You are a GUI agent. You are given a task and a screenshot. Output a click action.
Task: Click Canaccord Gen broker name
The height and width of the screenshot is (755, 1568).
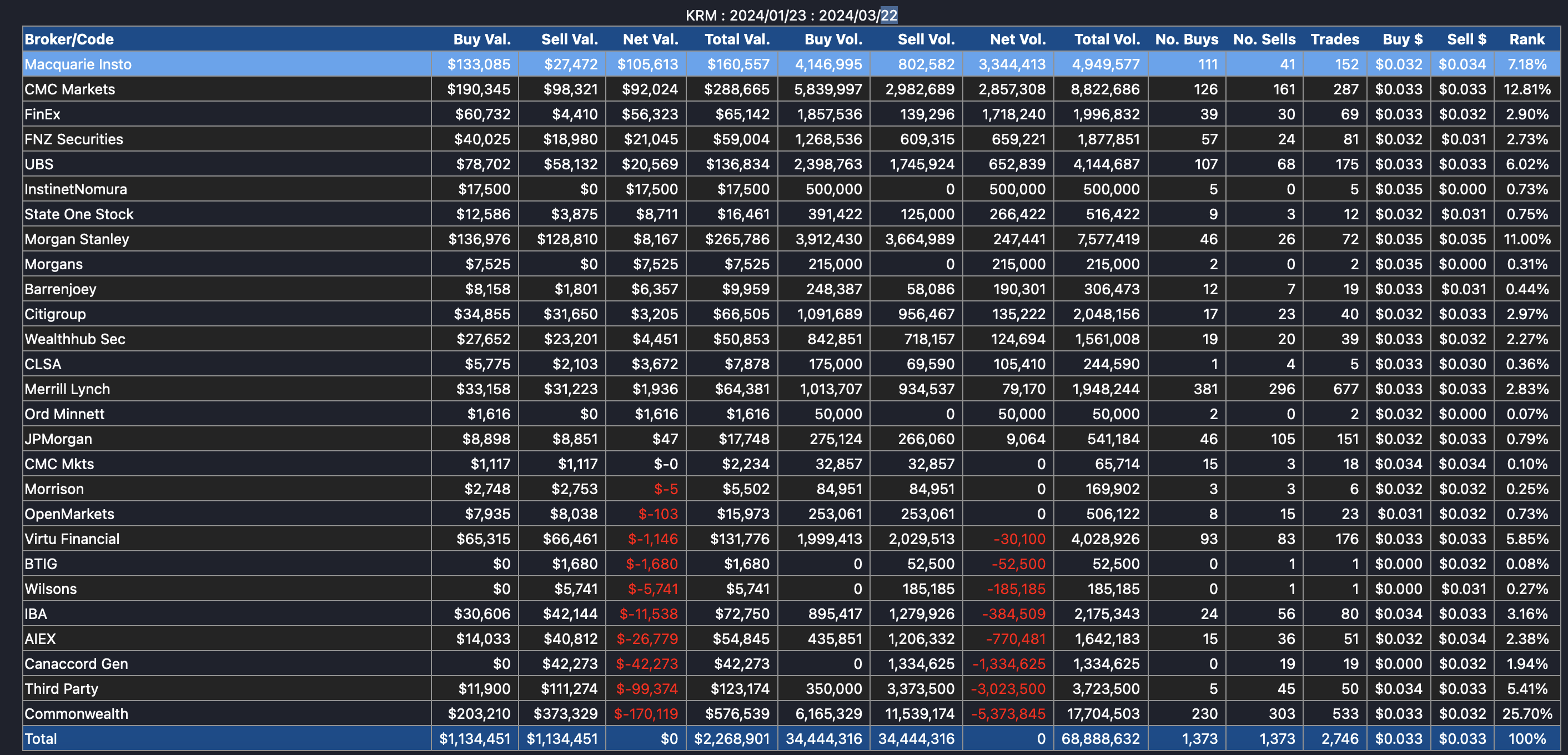pos(76,663)
